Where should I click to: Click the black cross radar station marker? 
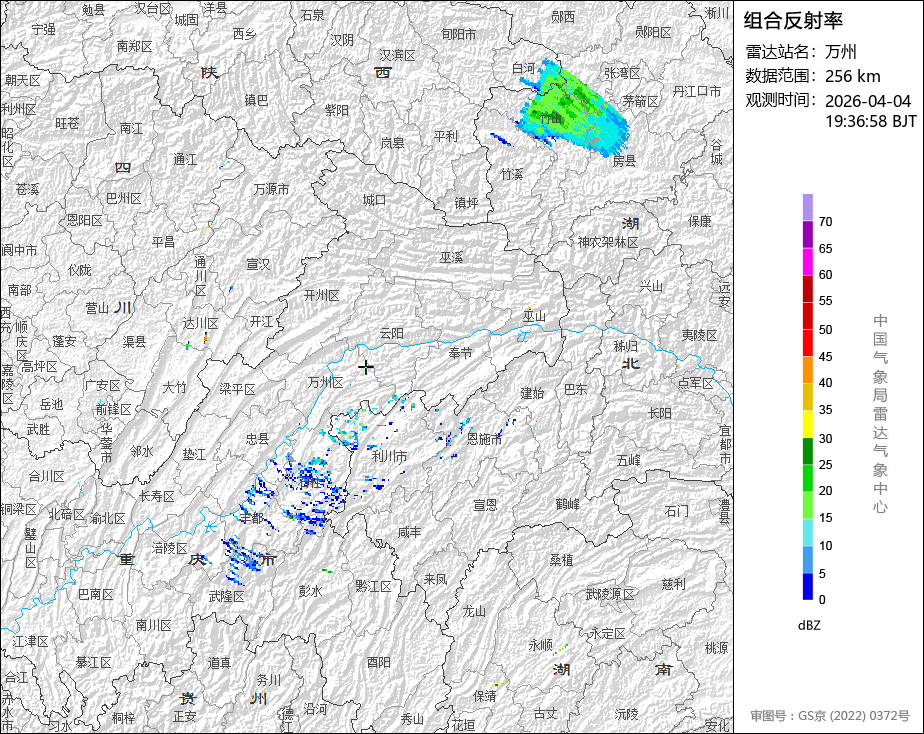[x=366, y=368]
